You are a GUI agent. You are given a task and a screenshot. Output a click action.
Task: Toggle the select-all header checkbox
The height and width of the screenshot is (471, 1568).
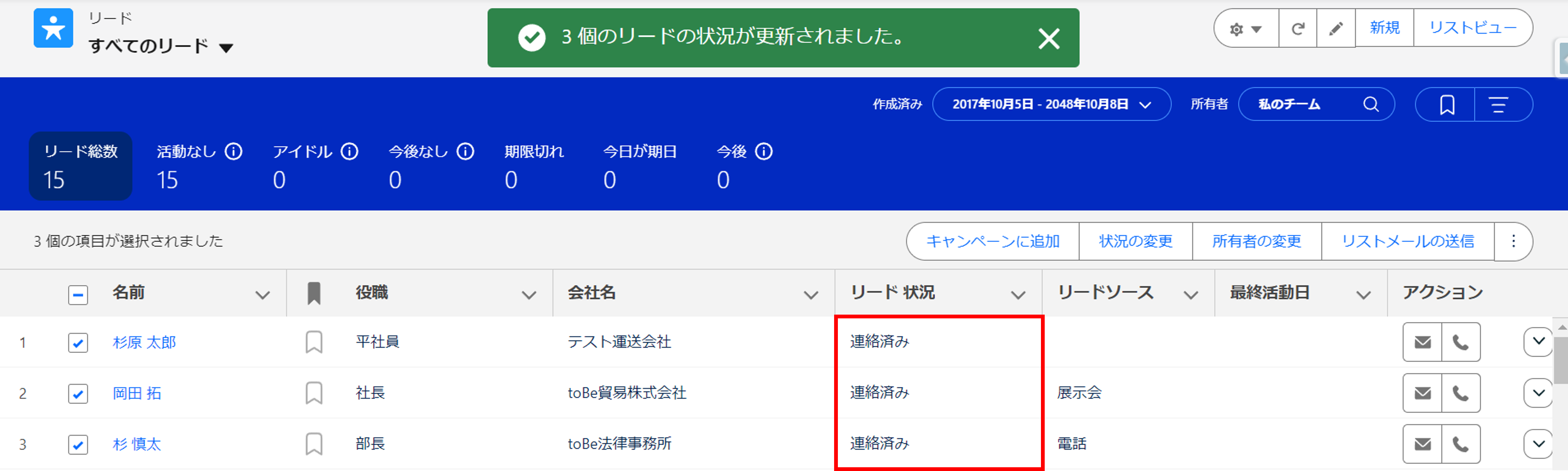pos(78,295)
